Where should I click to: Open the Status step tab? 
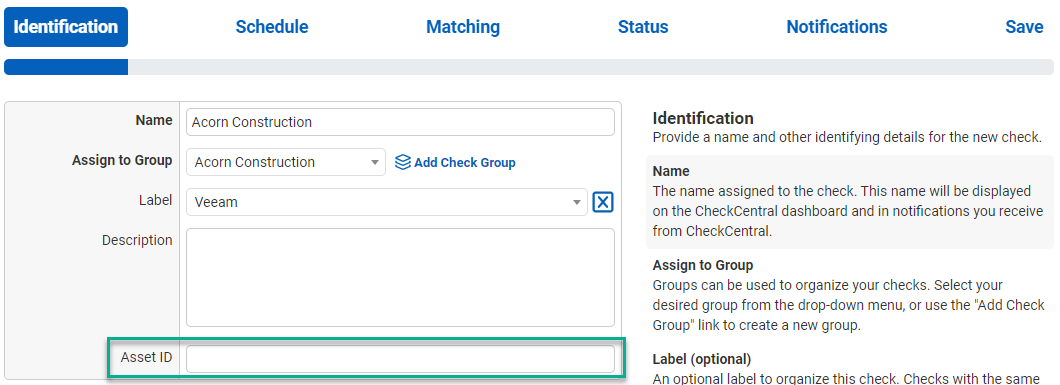[x=643, y=27]
